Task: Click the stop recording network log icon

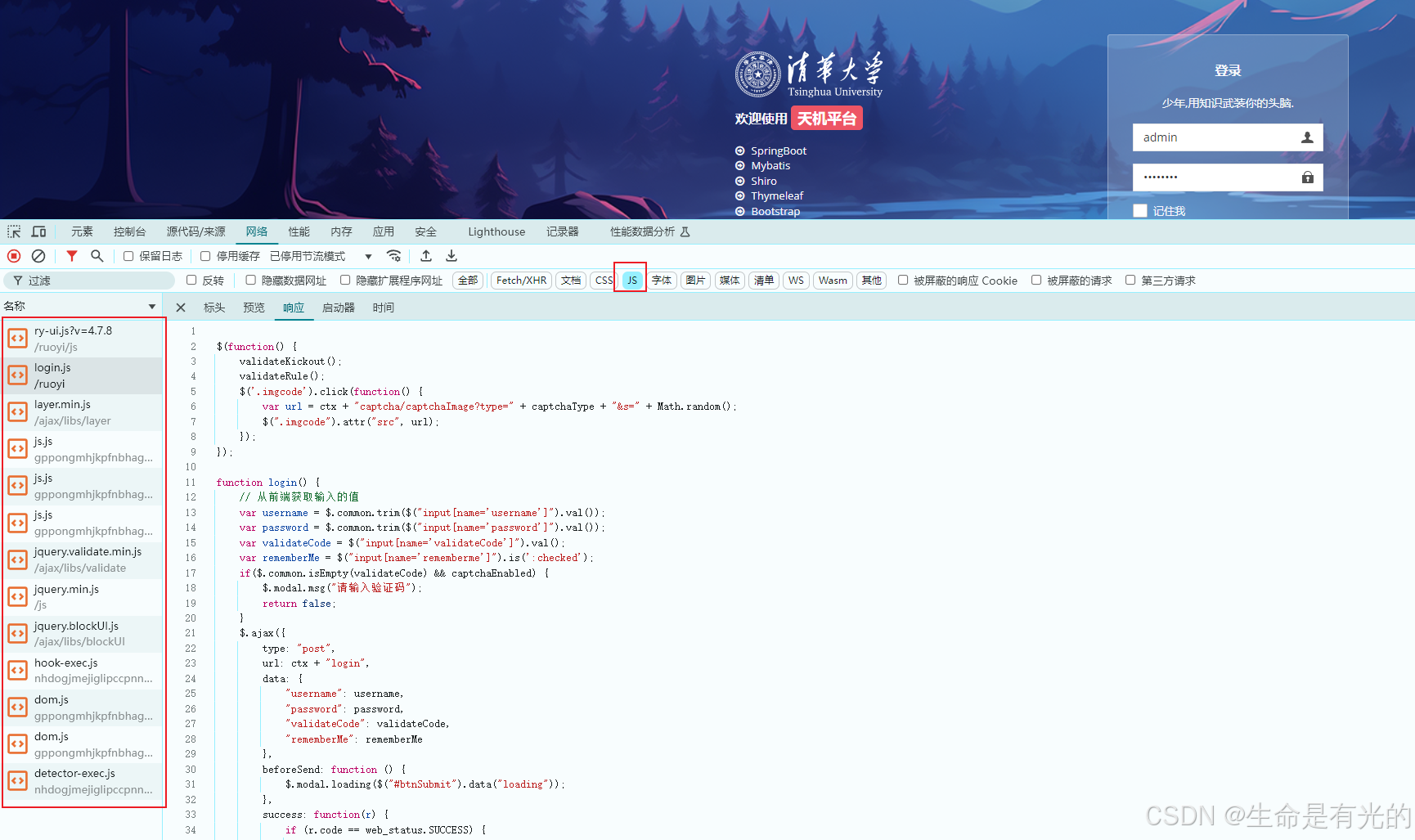Action: coord(14,256)
